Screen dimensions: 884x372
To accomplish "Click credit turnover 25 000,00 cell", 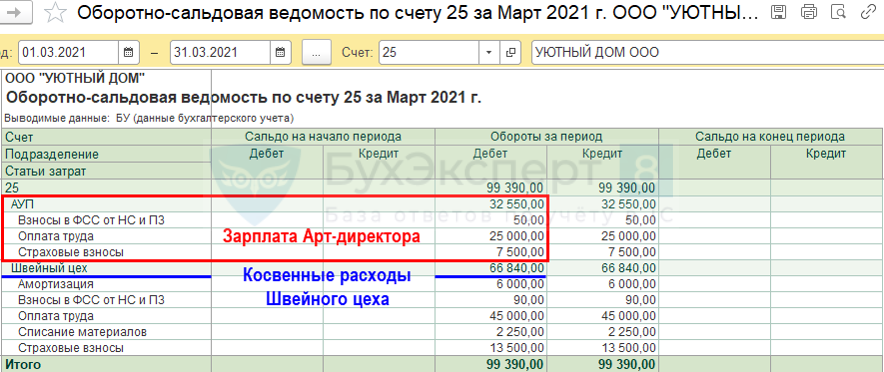I will 602,236.
